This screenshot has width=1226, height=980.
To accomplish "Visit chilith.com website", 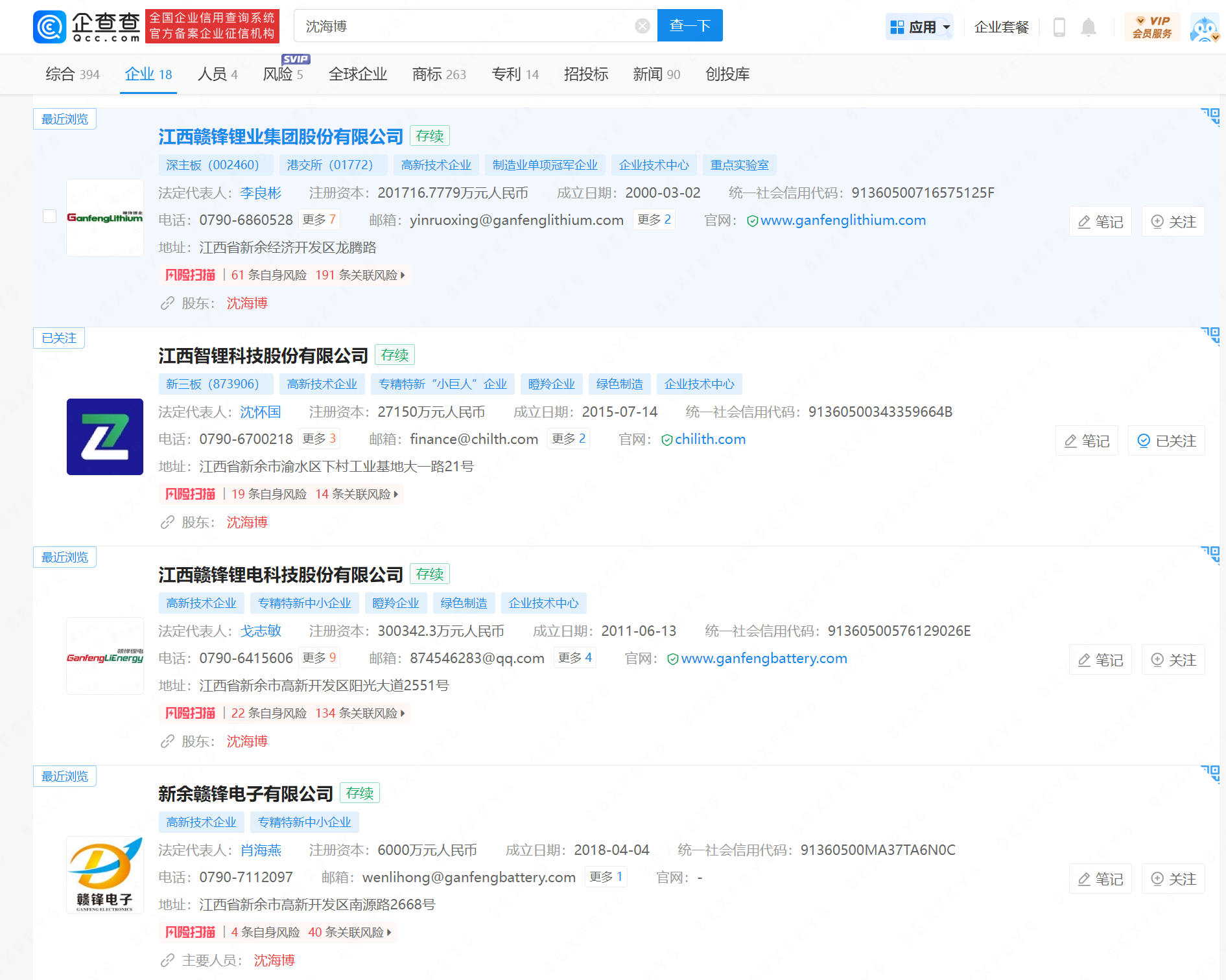I will (710, 439).
